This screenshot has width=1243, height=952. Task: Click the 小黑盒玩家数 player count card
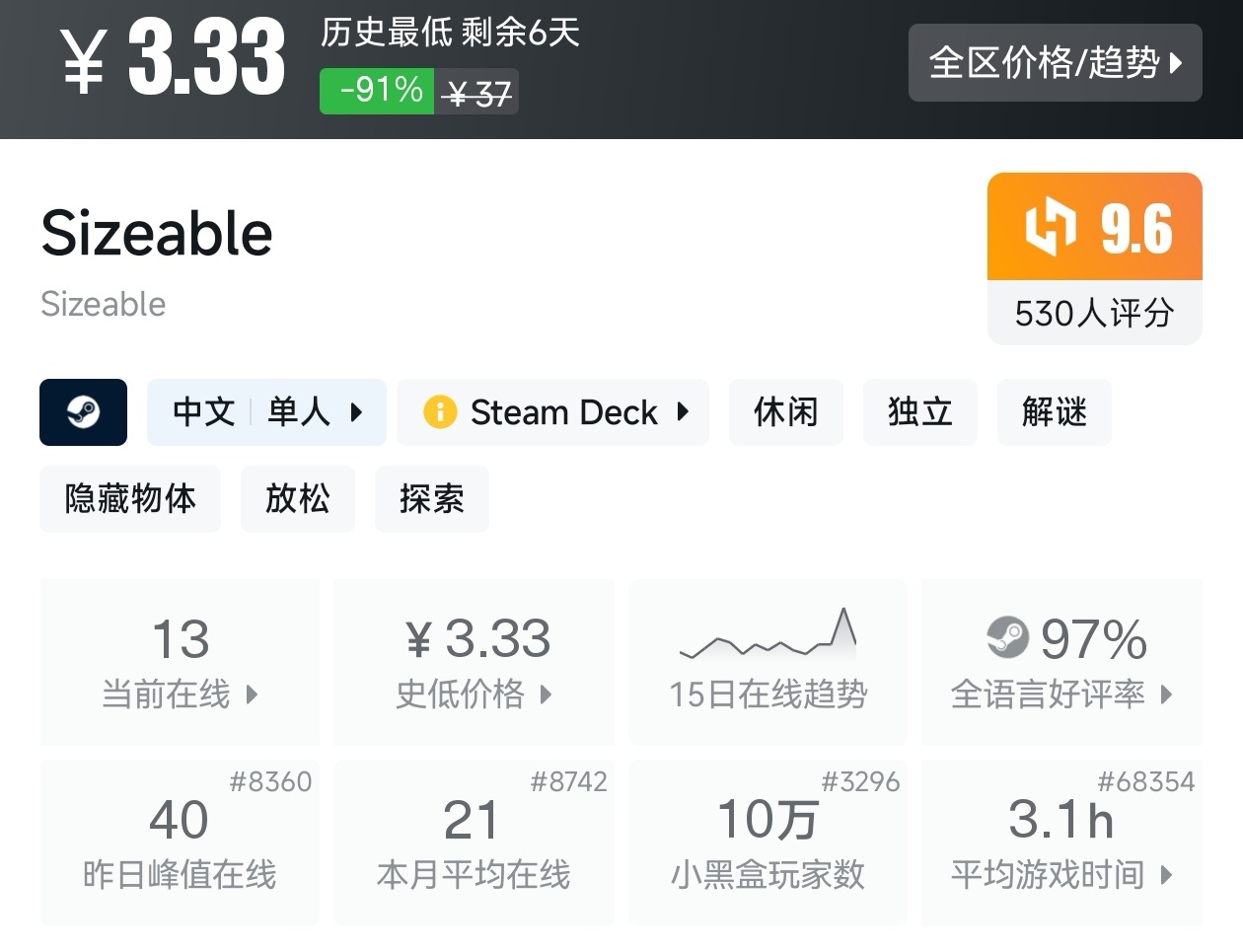(x=768, y=844)
